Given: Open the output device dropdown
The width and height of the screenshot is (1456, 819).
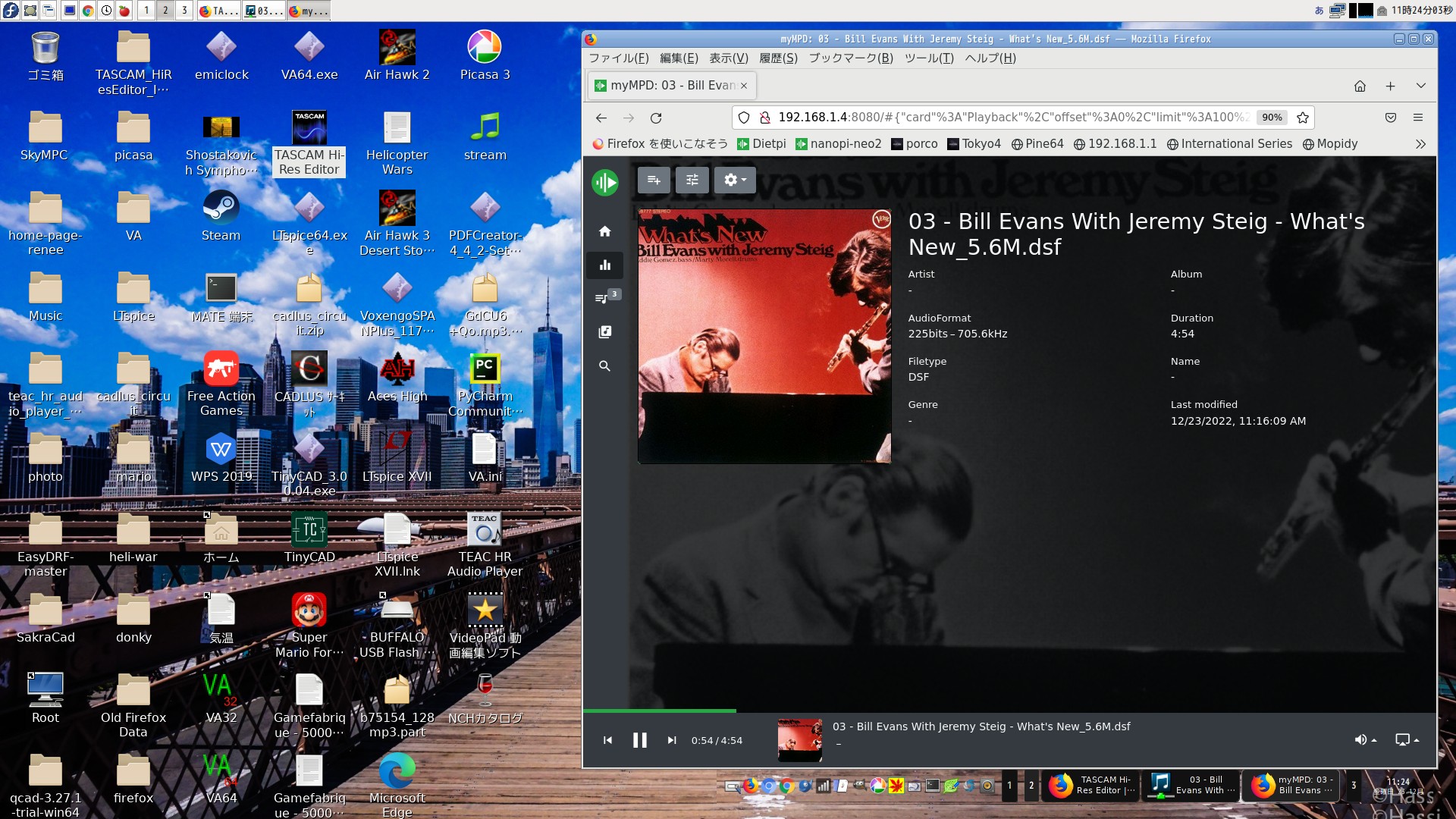Looking at the screenshot, I should [1407, 739].
